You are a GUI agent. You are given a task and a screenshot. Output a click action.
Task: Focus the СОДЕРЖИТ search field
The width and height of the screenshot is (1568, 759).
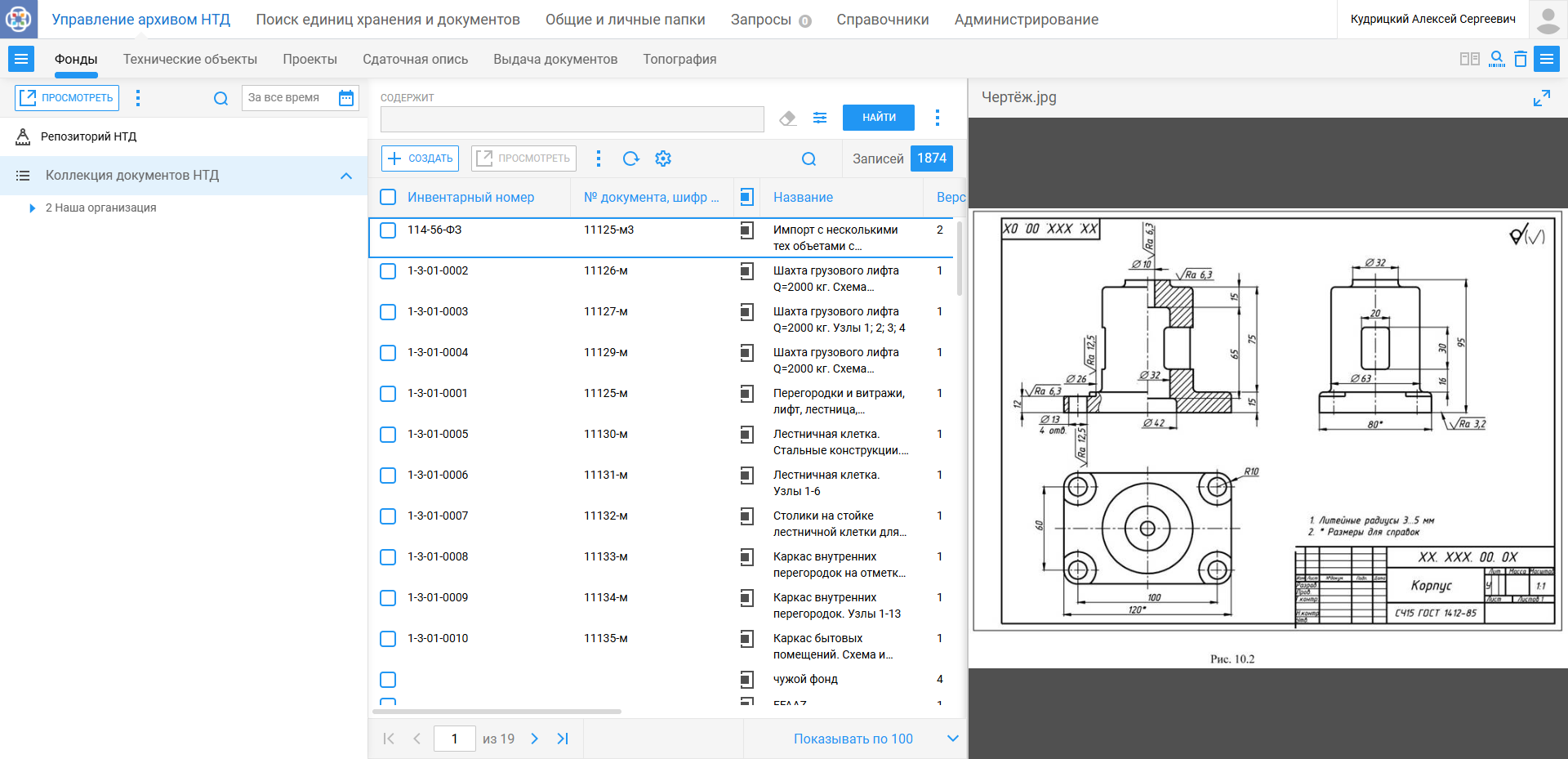click(572, 119)
